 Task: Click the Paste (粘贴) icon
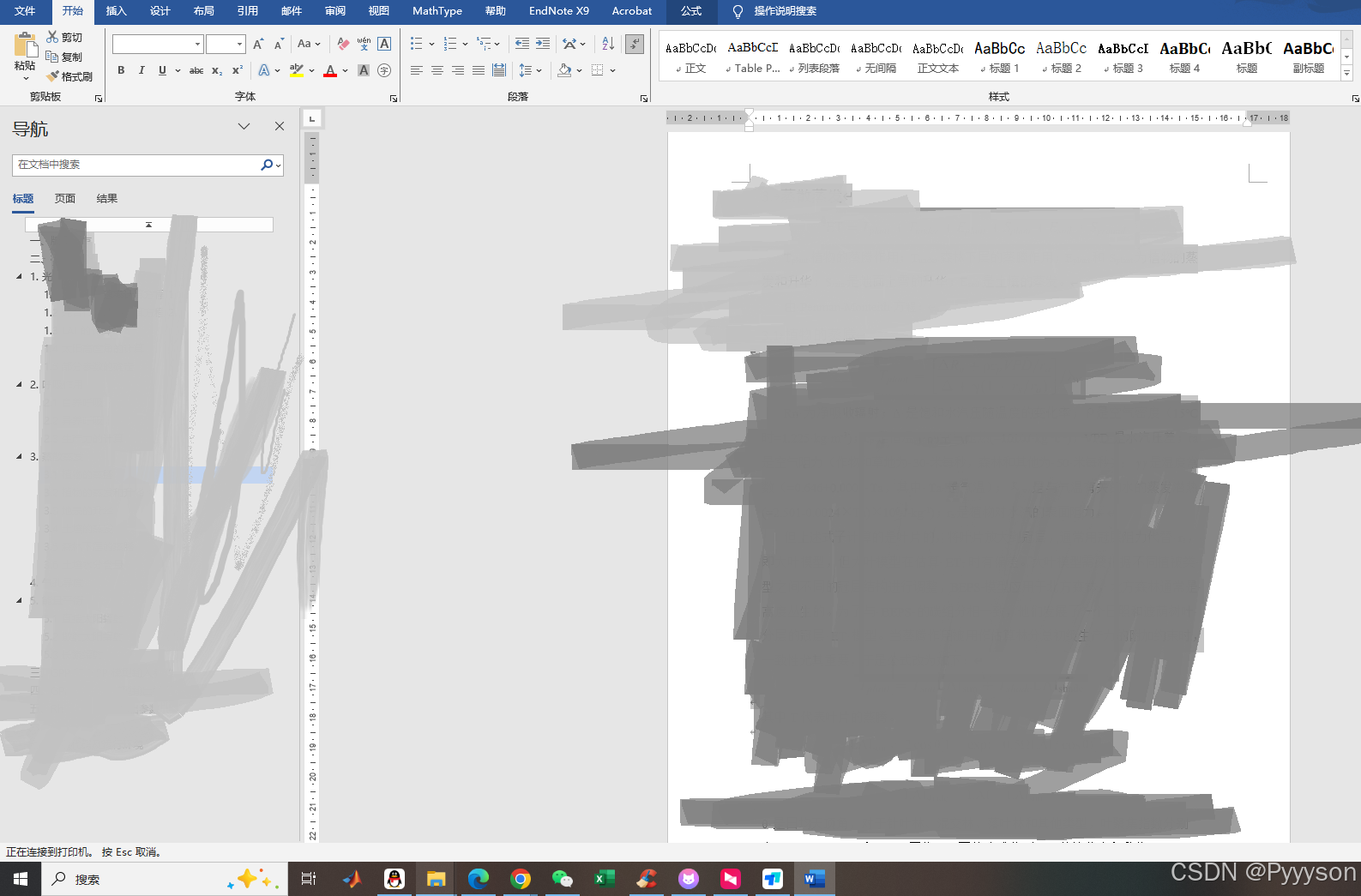(25, 45)
